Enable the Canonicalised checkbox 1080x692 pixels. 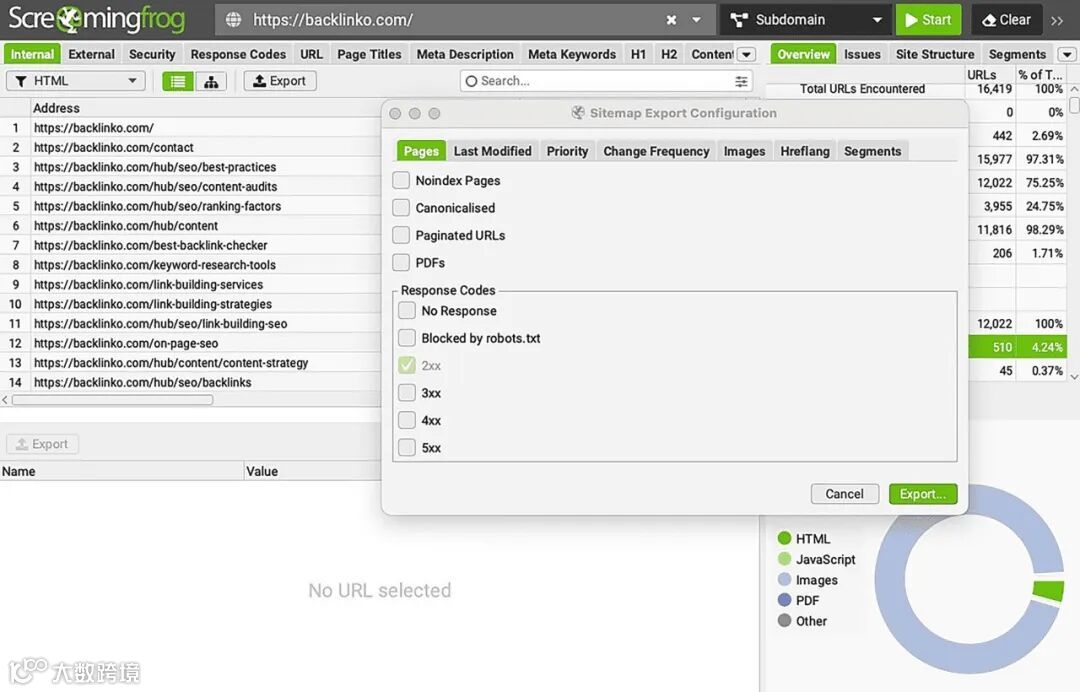pyautogui.click(x=401, y=208)
